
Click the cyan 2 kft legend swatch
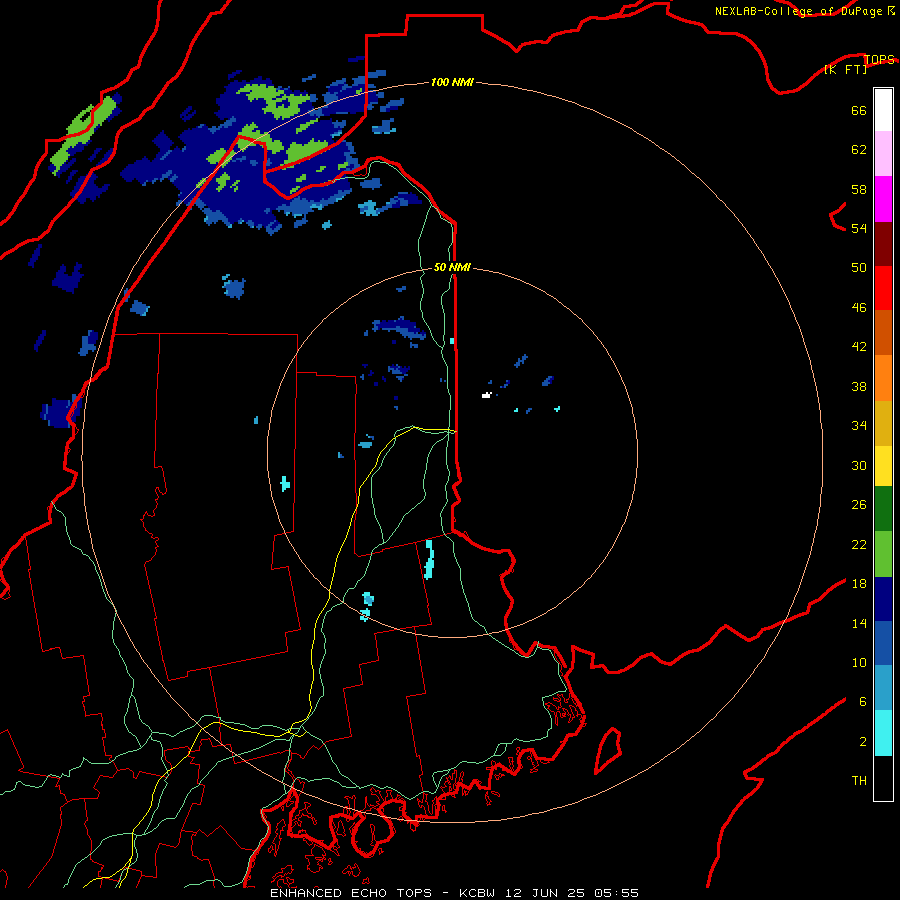883,733
